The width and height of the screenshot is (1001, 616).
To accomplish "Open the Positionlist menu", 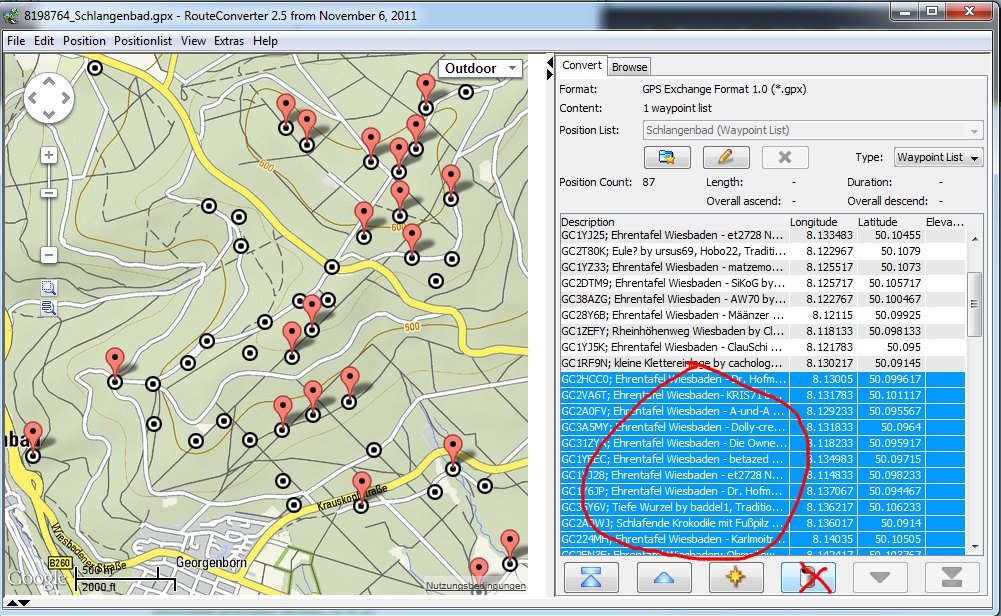I will pos(143,41).
